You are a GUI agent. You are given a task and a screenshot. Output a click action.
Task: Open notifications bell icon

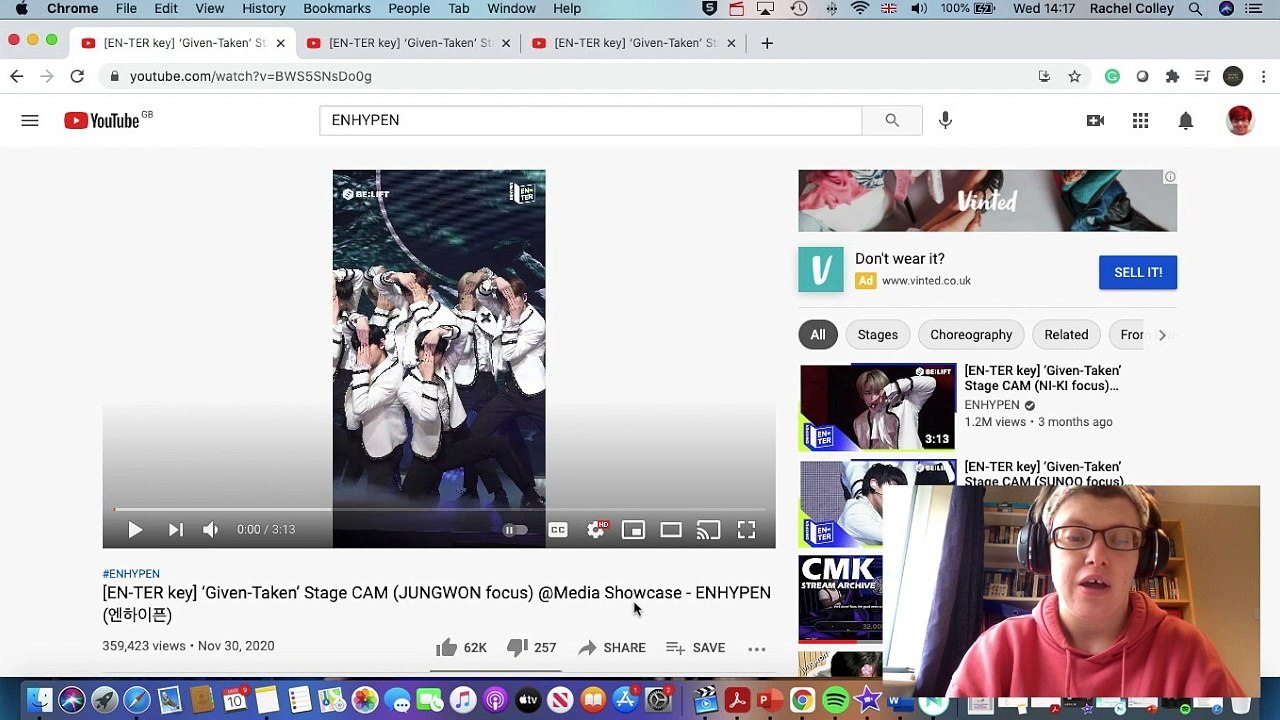coord(1185,121)
